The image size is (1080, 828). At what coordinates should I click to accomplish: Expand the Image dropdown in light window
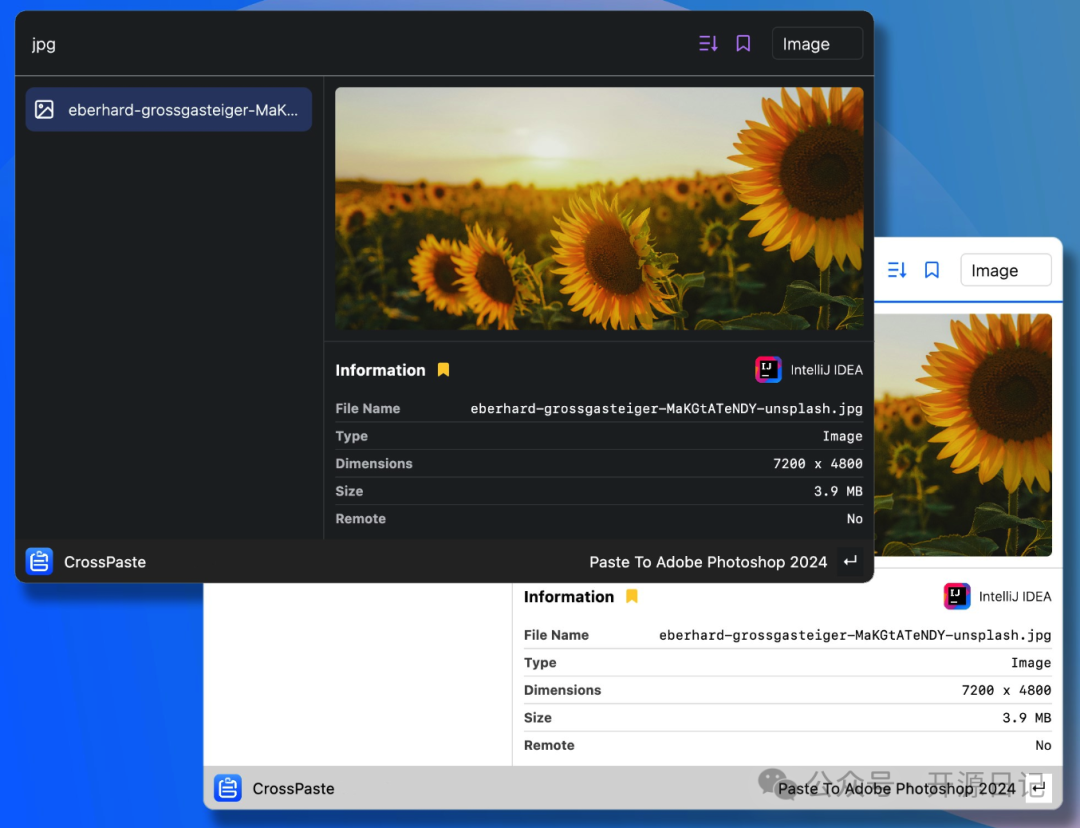(1005, 270)
